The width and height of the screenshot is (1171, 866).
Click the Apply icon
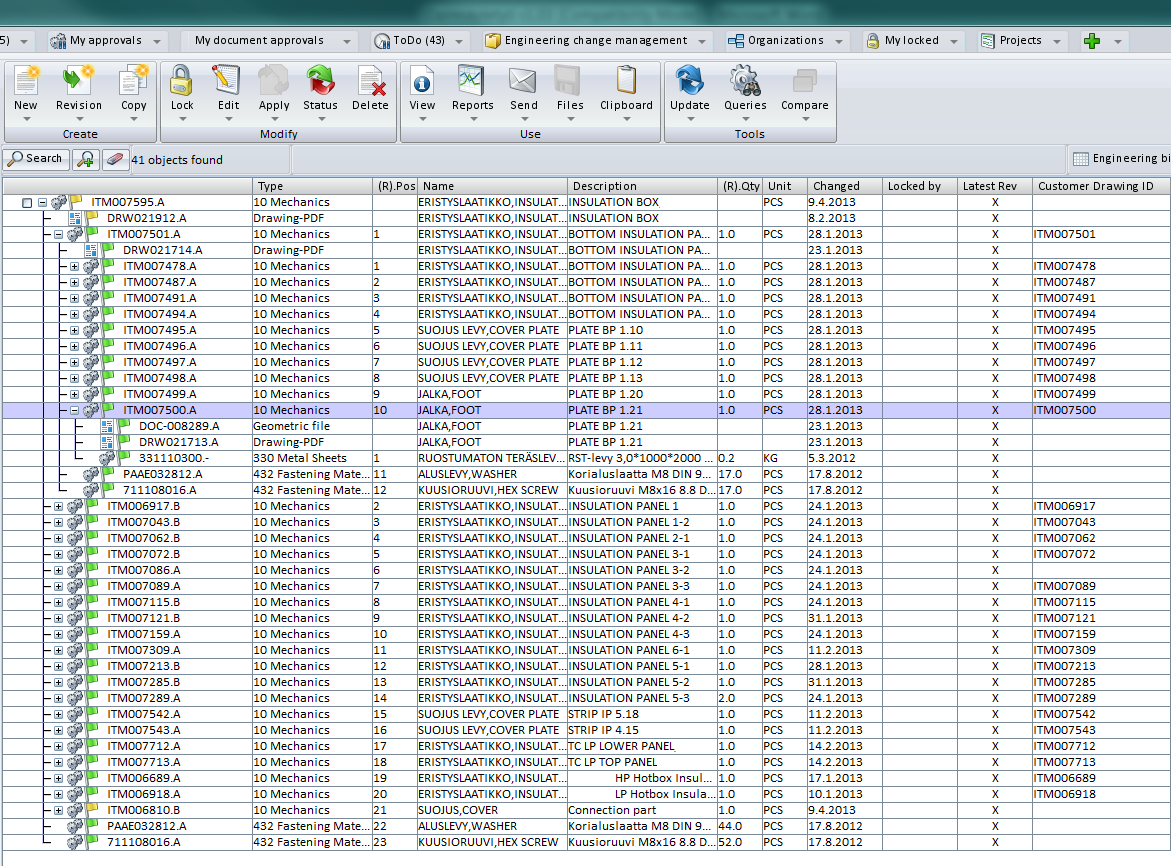273,81
